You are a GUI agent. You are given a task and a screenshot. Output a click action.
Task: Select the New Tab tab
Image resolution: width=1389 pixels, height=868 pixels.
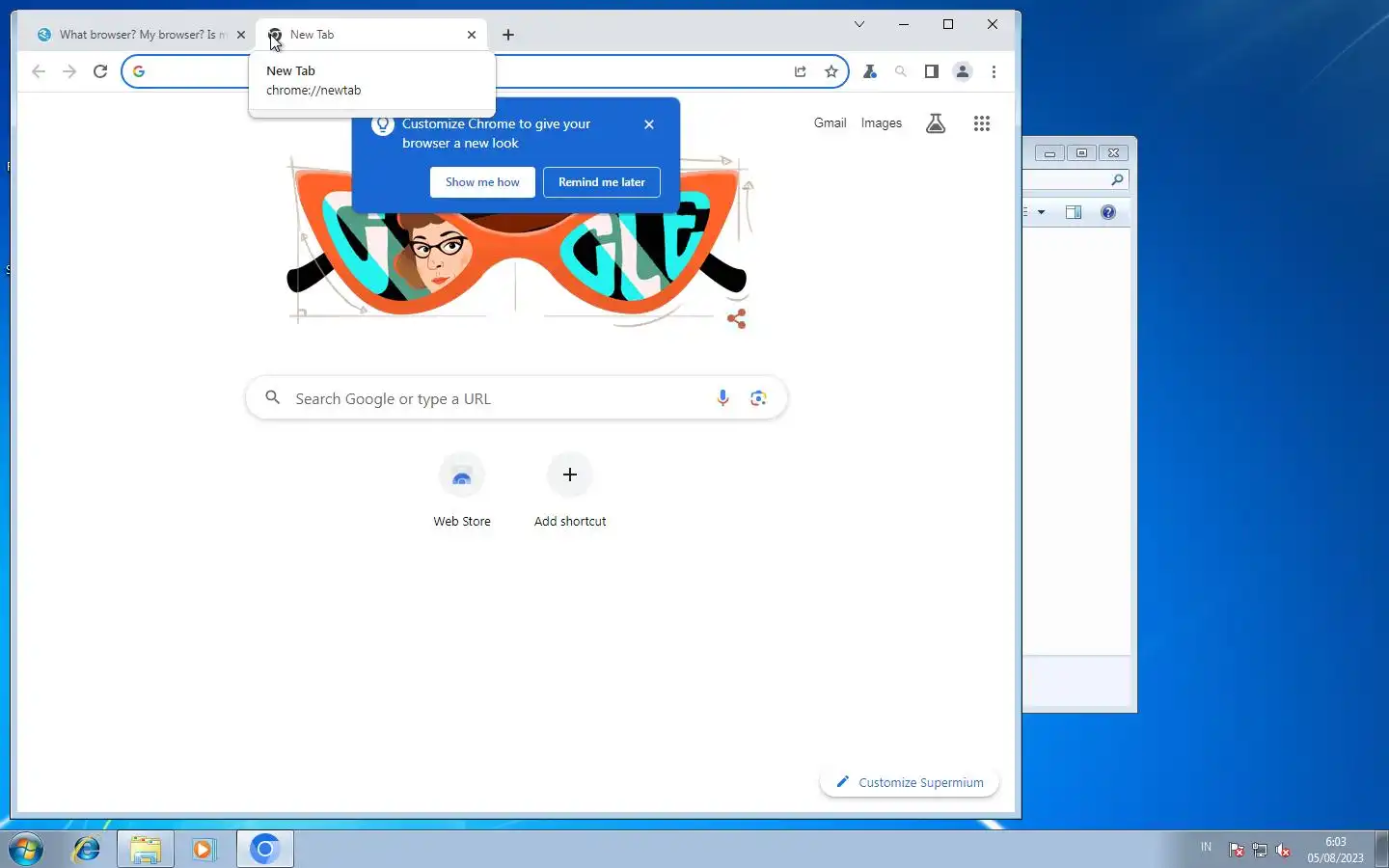[x=371, y=35]
